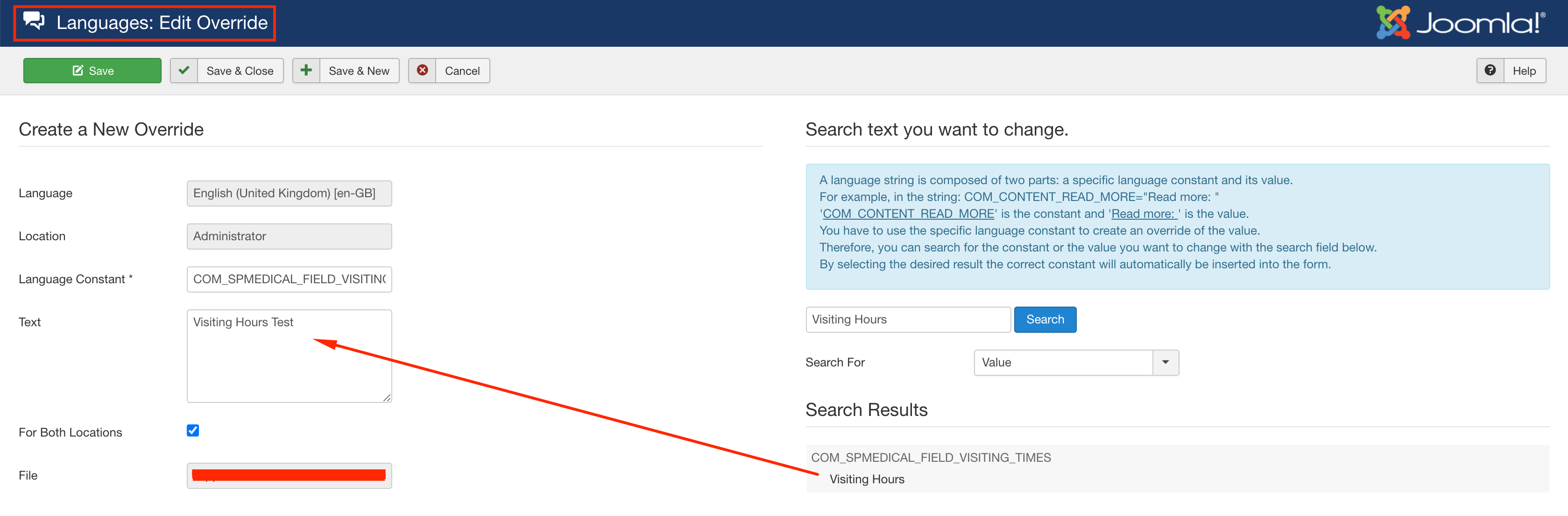Click the Help text button
The width and height of the screenshot is (1568, 516).
1524,71
